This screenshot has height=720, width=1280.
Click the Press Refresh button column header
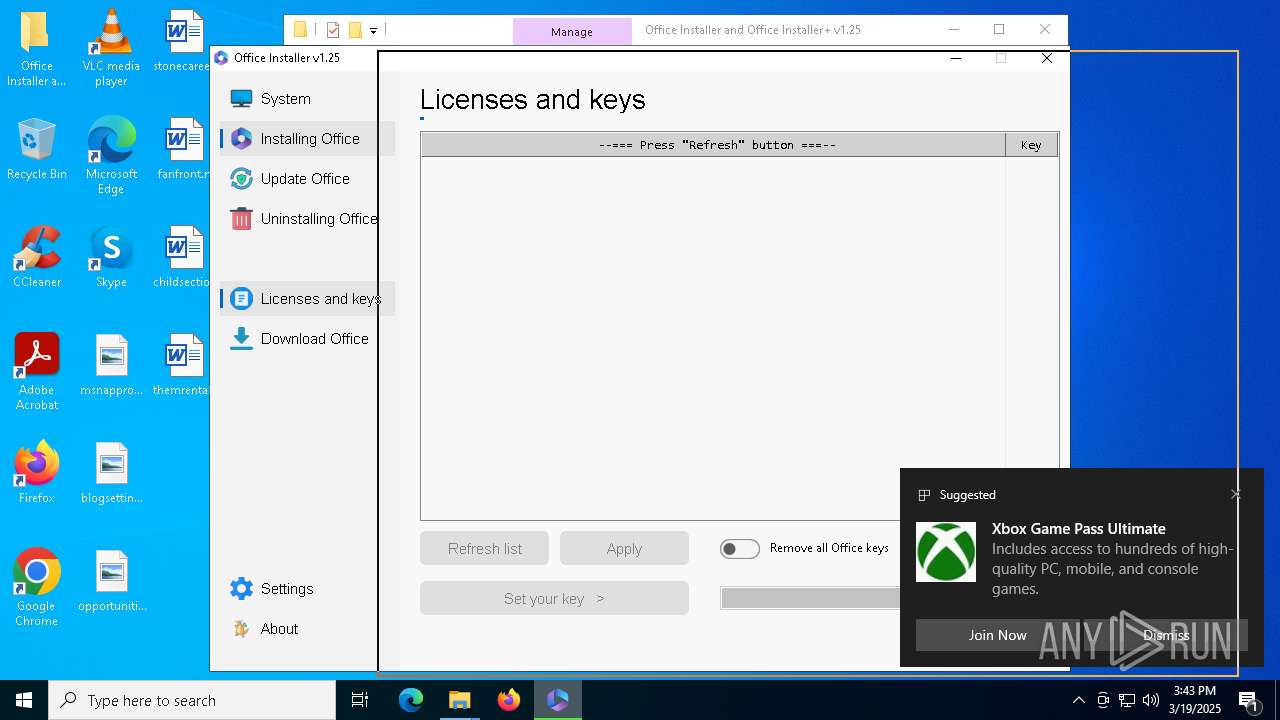pos(713,145)
